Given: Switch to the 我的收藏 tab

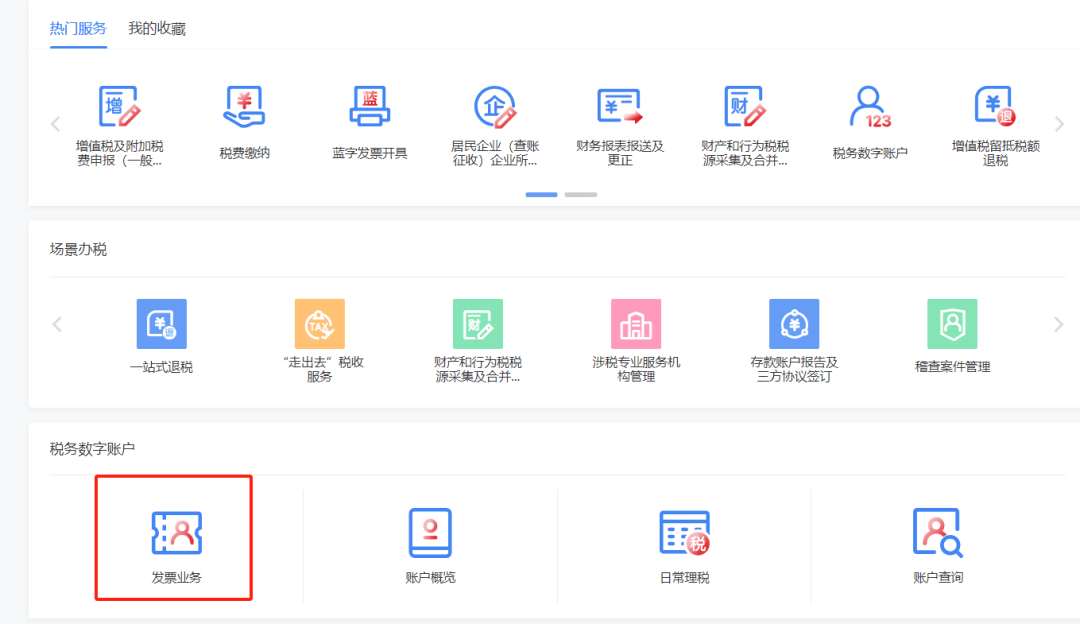Looking at the screenshot, I should (156, 29).
